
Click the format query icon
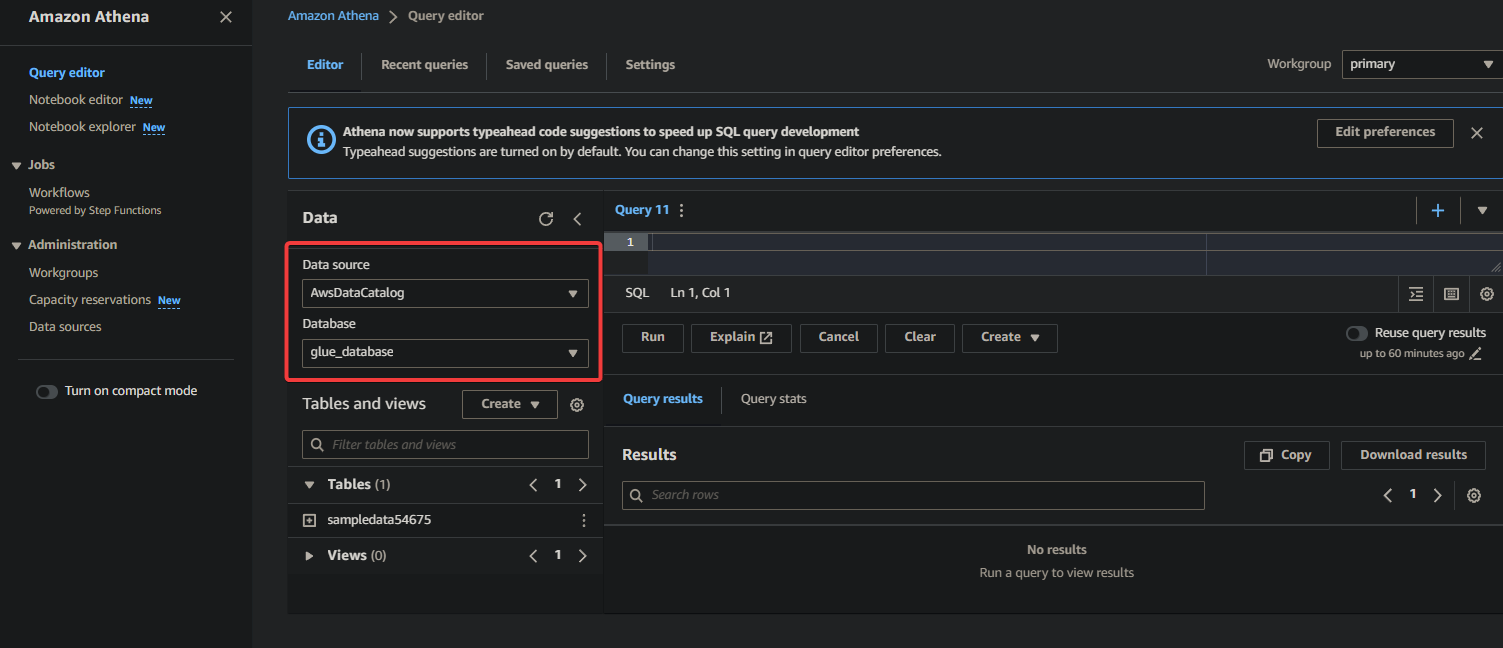tap(1416, 294)
